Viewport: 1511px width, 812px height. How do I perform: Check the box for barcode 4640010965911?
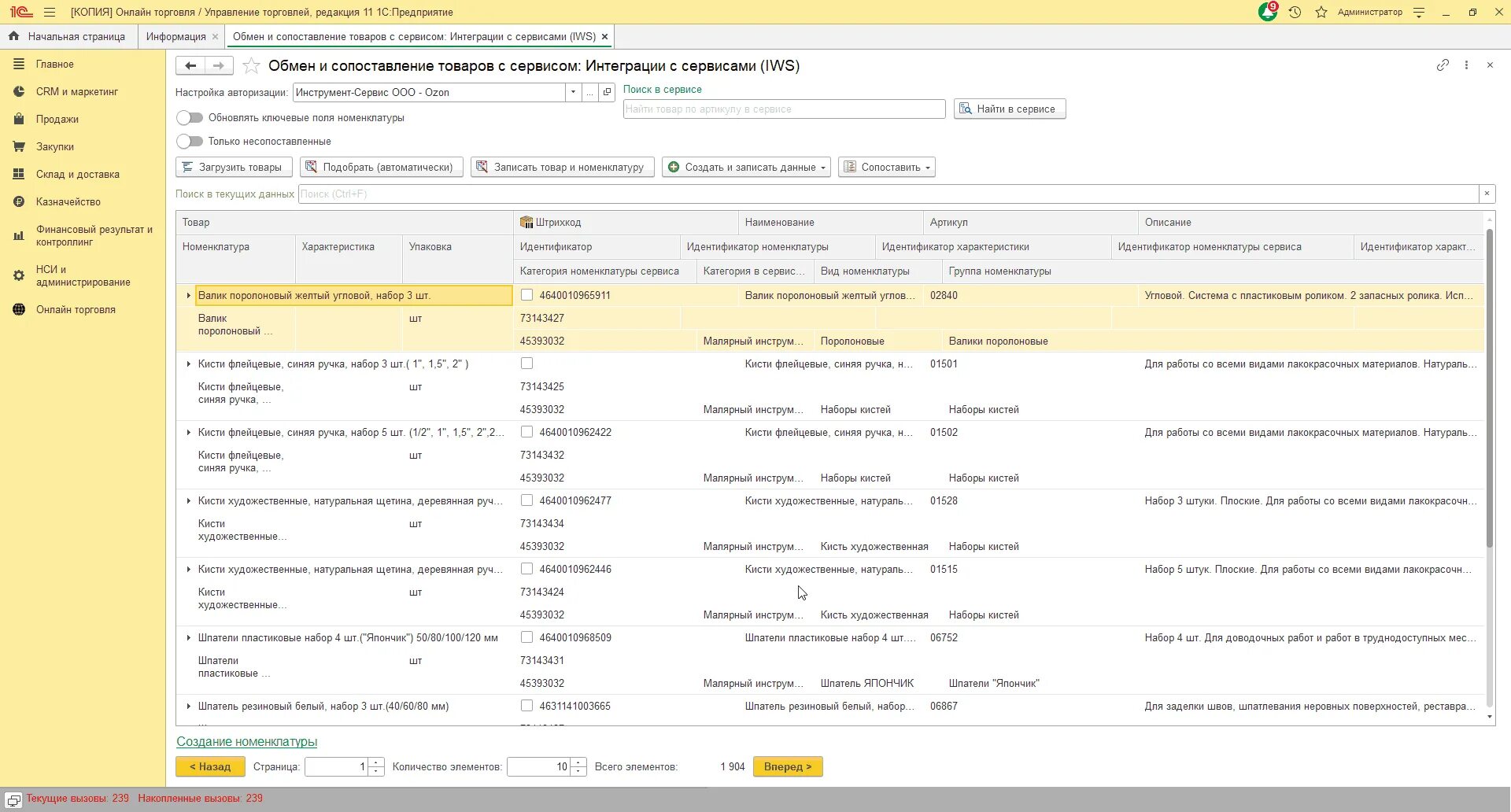[x=526, y=295]
